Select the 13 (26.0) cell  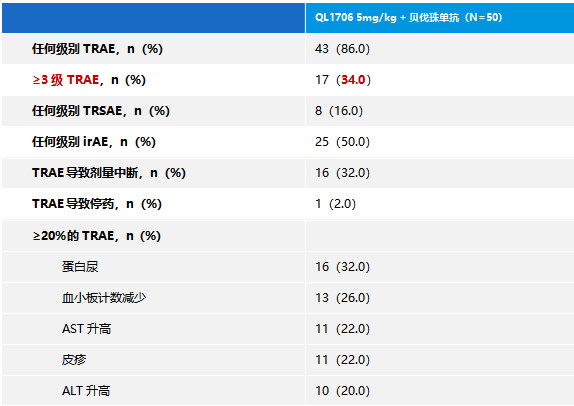click(x=342, y=298)
